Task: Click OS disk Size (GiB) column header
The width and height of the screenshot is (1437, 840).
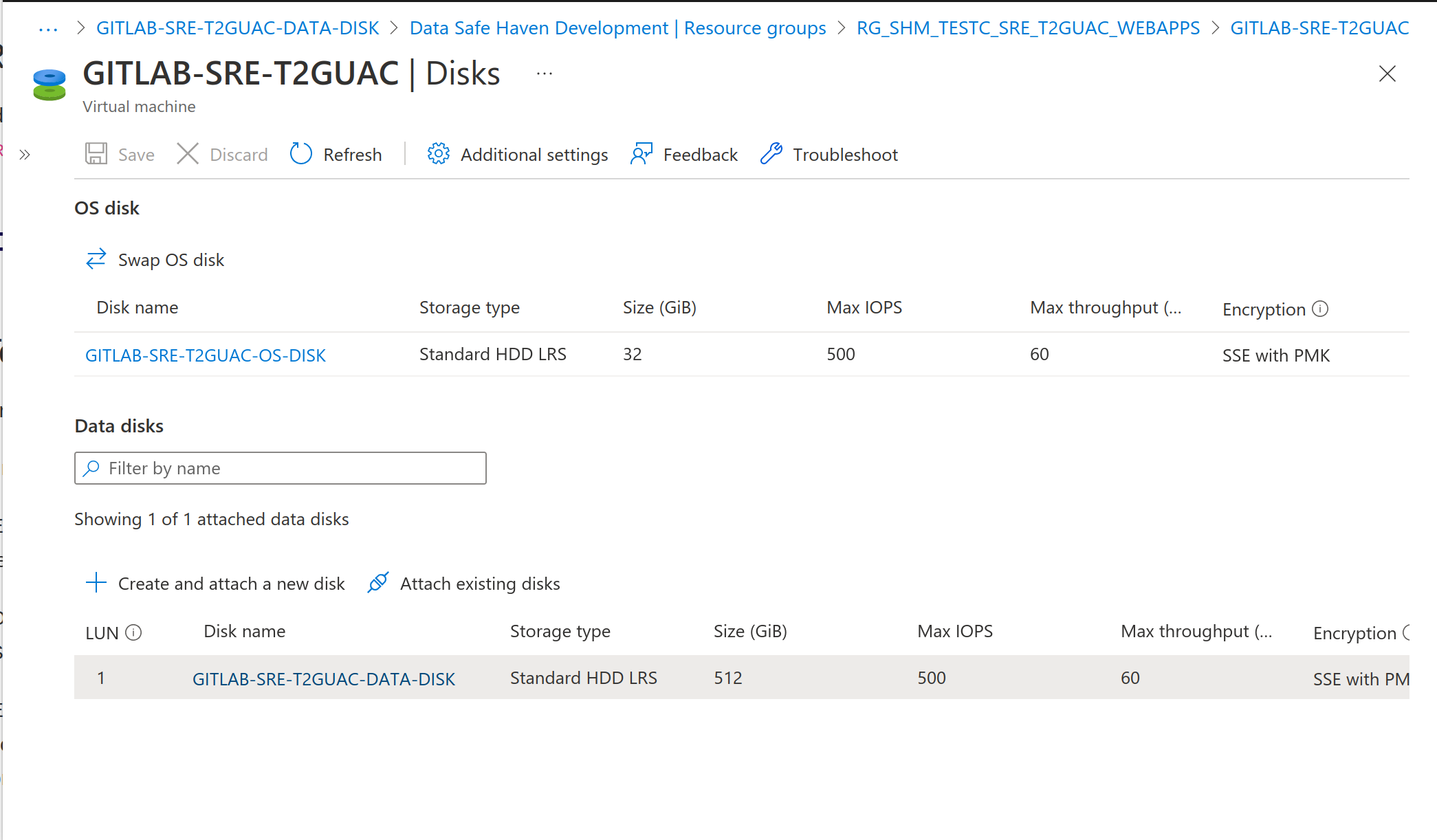Action: [659, 307]
